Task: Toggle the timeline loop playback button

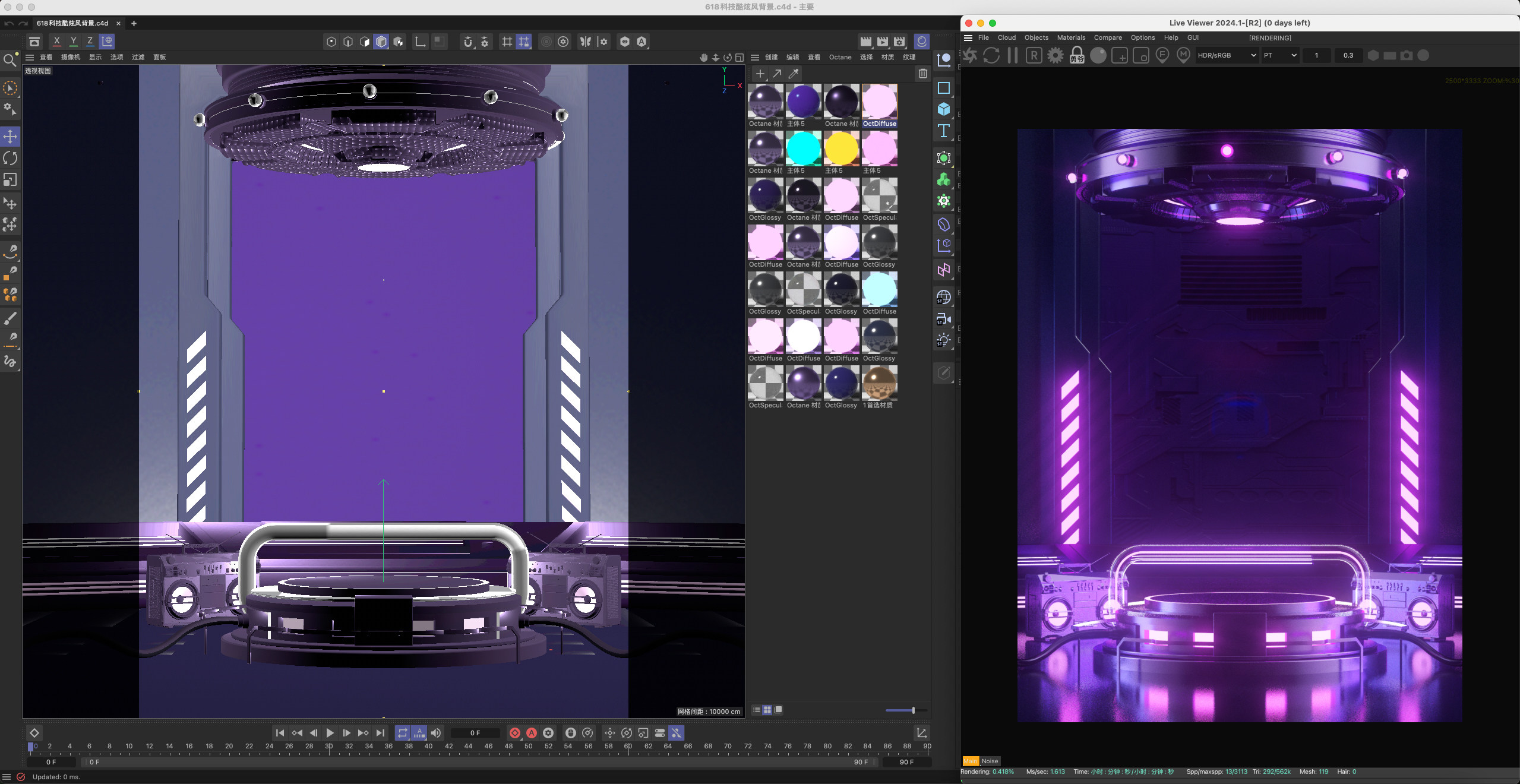Action: tap(402, 733)
